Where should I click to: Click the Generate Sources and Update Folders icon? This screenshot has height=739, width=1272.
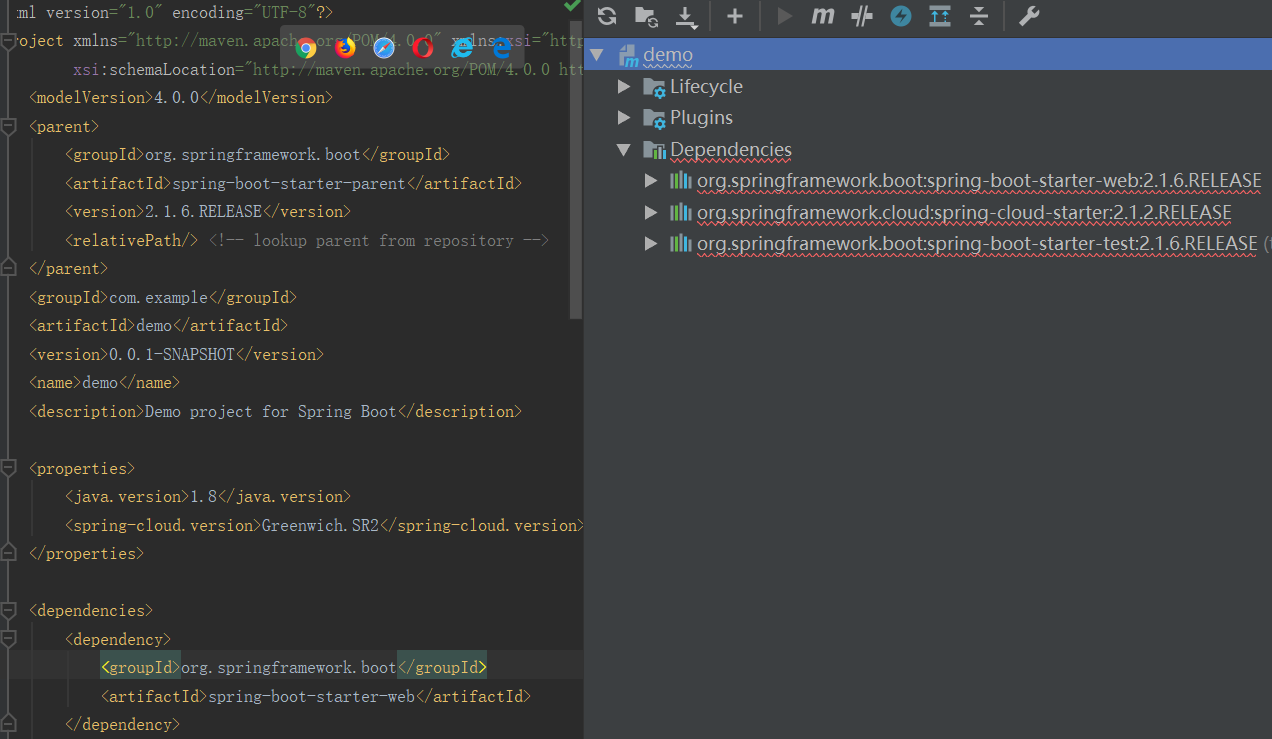pos(646,16)
